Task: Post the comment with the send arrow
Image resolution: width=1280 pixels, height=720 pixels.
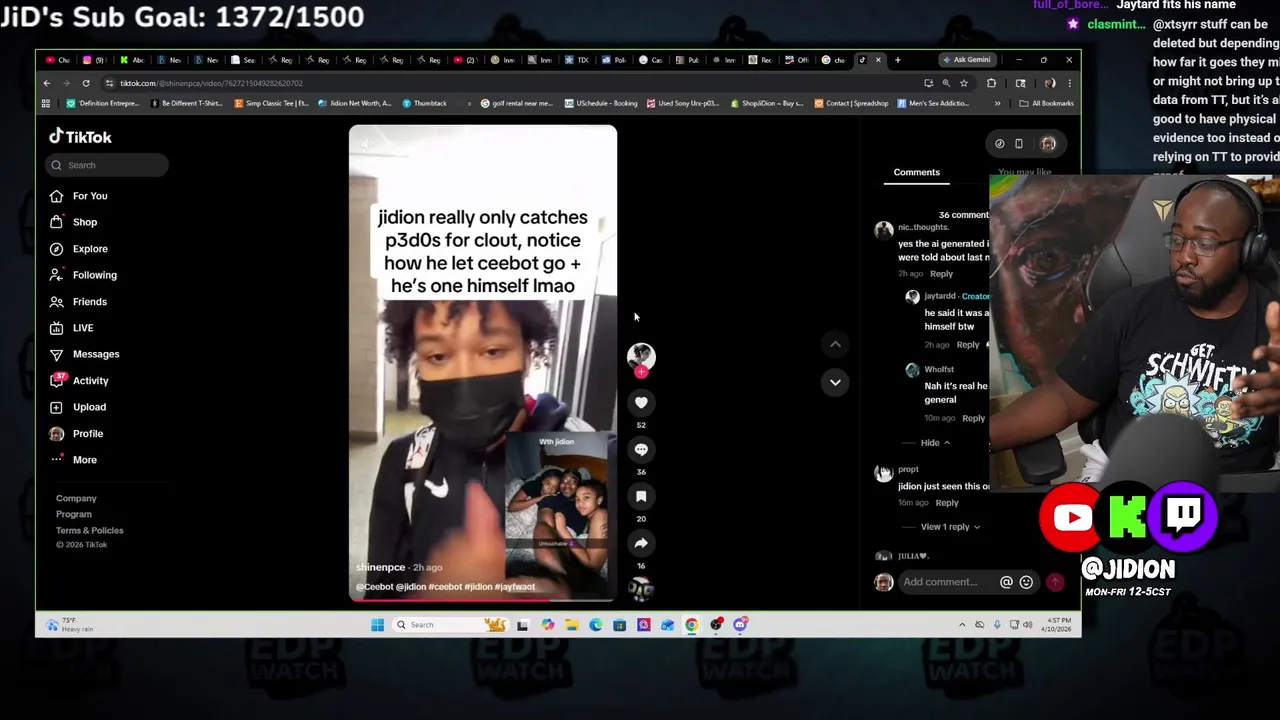Action: pyautogui.click(x=1055, y=582)
